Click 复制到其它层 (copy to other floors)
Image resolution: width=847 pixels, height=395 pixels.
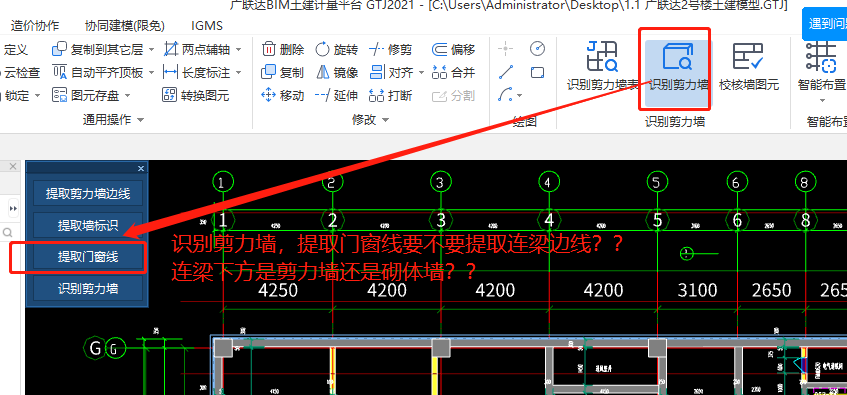click(97, 50)
